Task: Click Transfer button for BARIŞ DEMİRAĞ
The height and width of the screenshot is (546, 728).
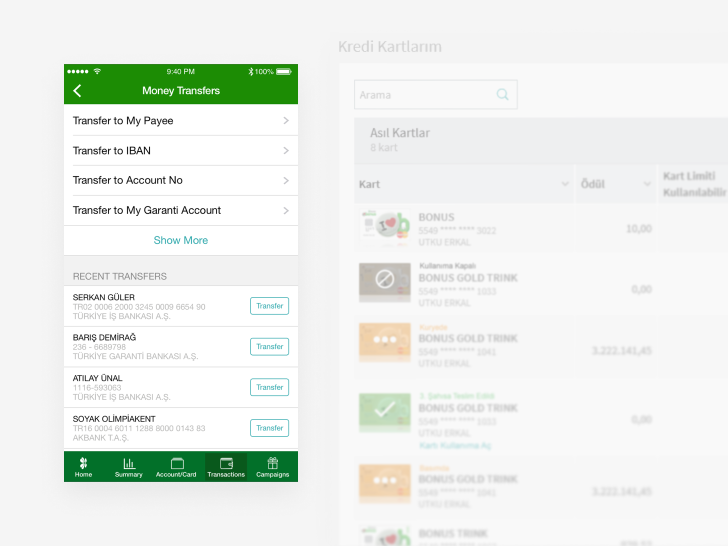Action: [x=269, y=347]
